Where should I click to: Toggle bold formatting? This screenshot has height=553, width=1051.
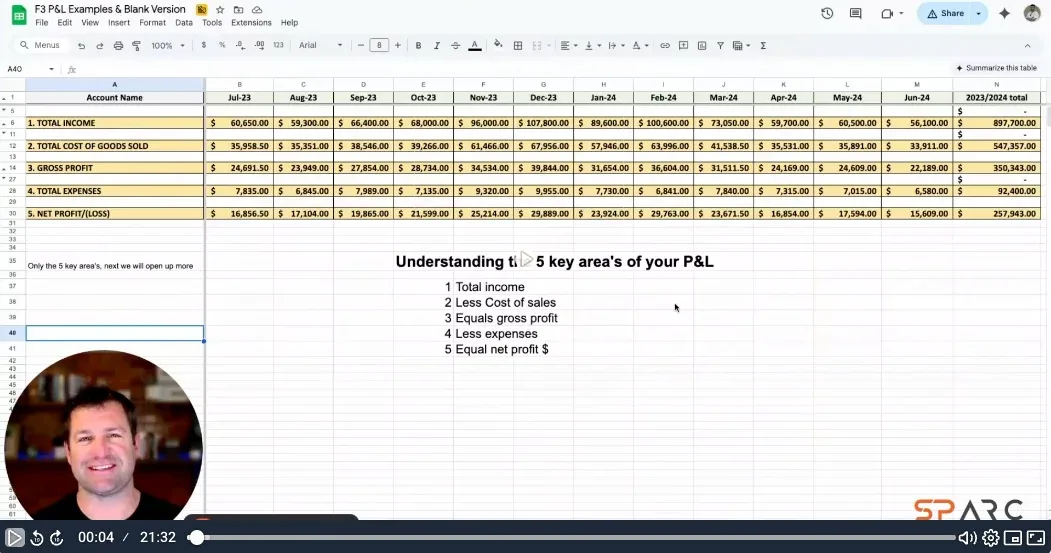click(x=418, y=46)
